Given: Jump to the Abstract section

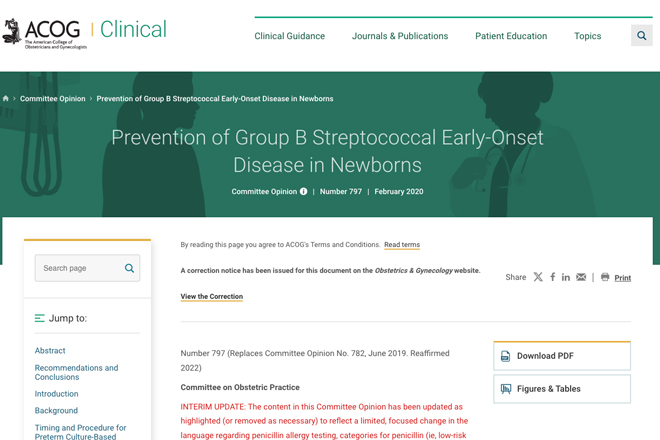Looking at the screenshot, I should [50, 351].
